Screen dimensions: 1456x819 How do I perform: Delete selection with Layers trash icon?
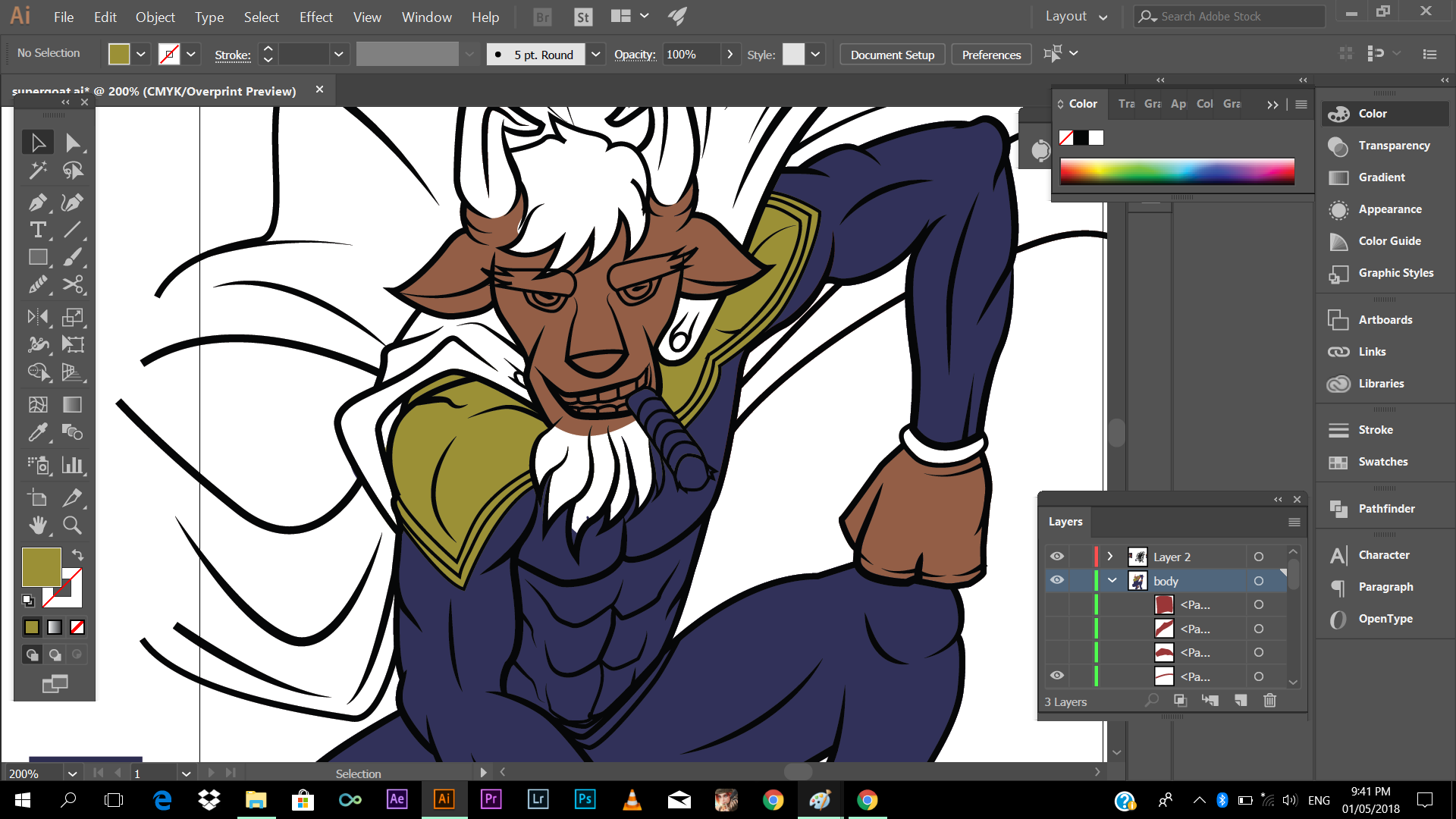[x=1269, y=701]
